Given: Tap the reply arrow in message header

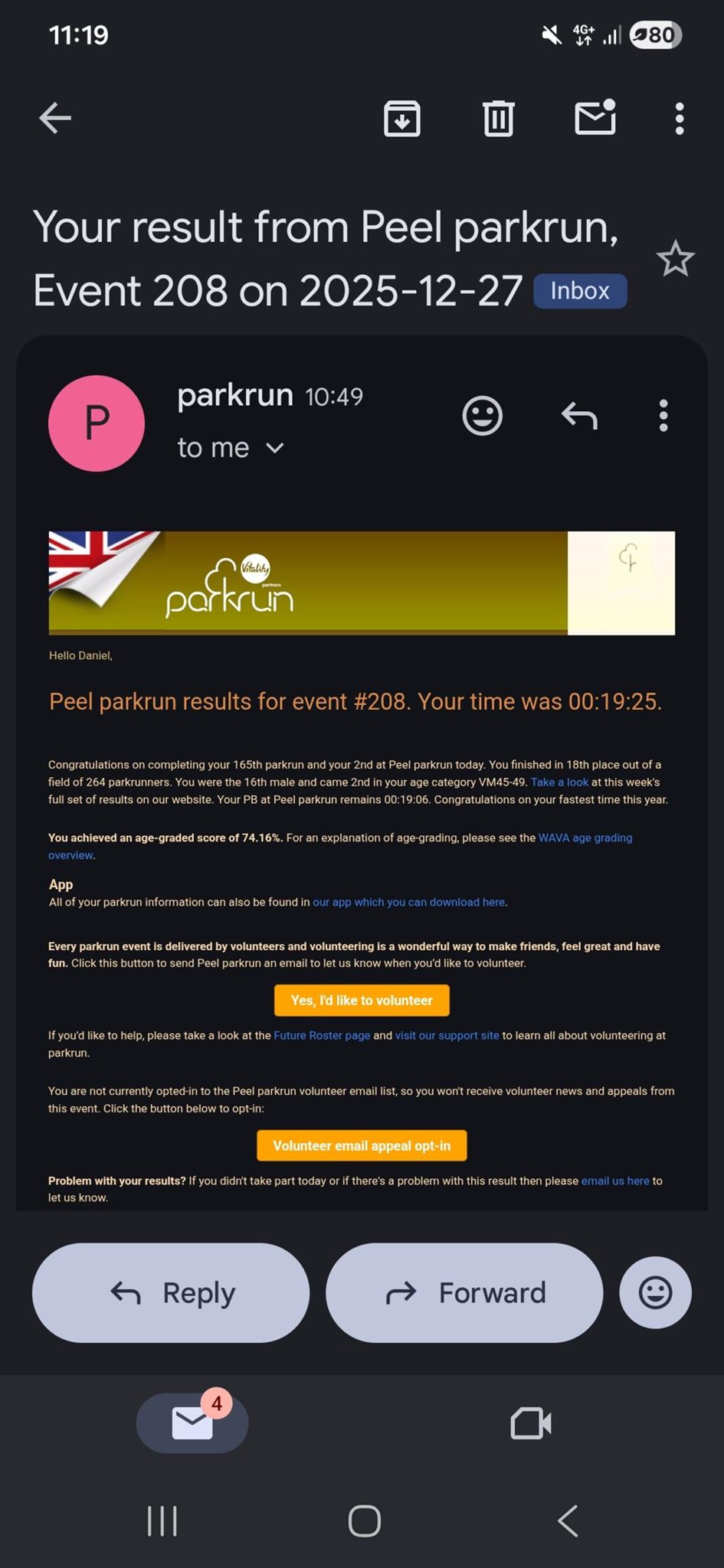Looking at the screenshot, I should coord(579,416).
